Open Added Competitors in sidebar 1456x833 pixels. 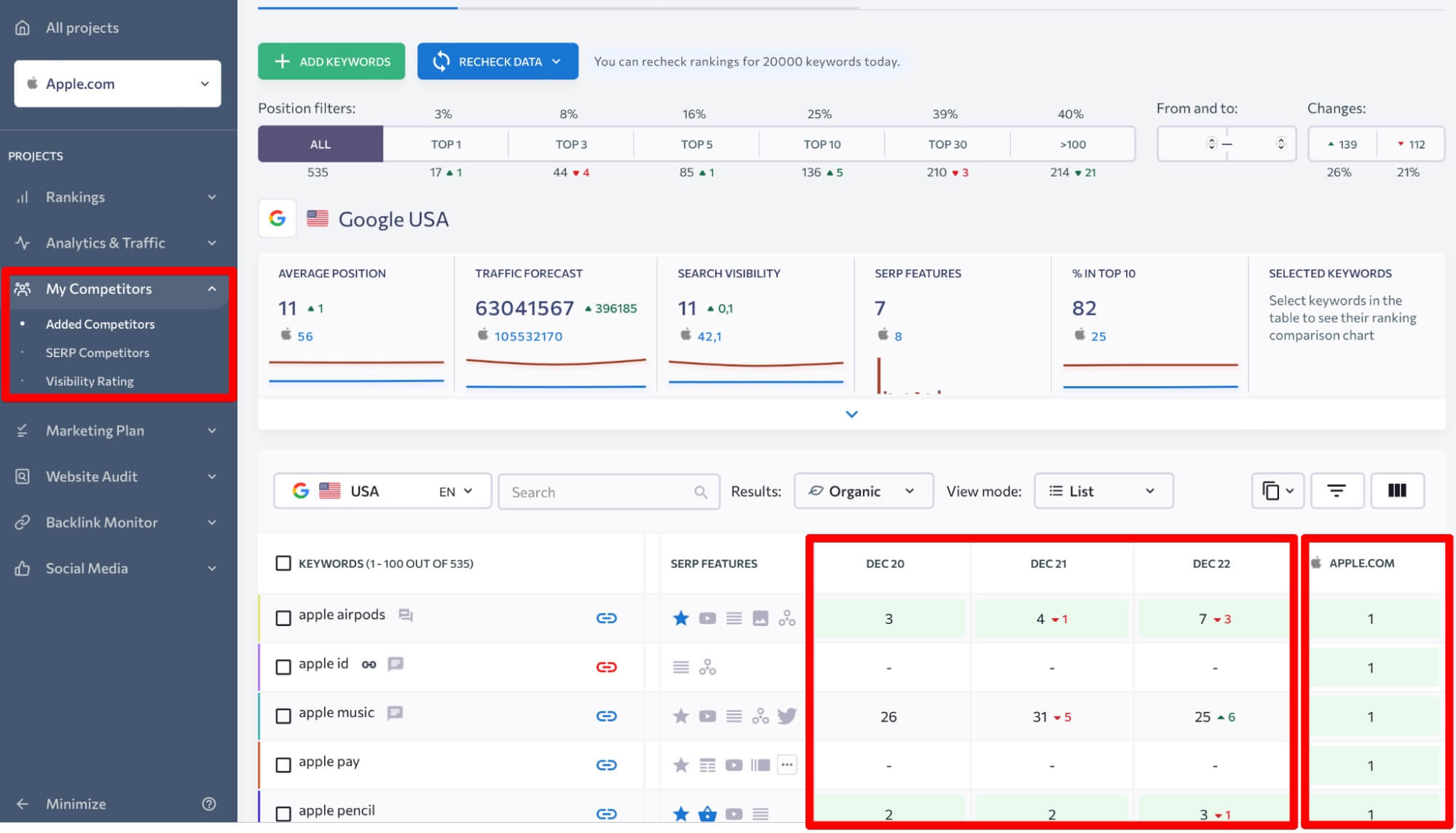point(100,324)
